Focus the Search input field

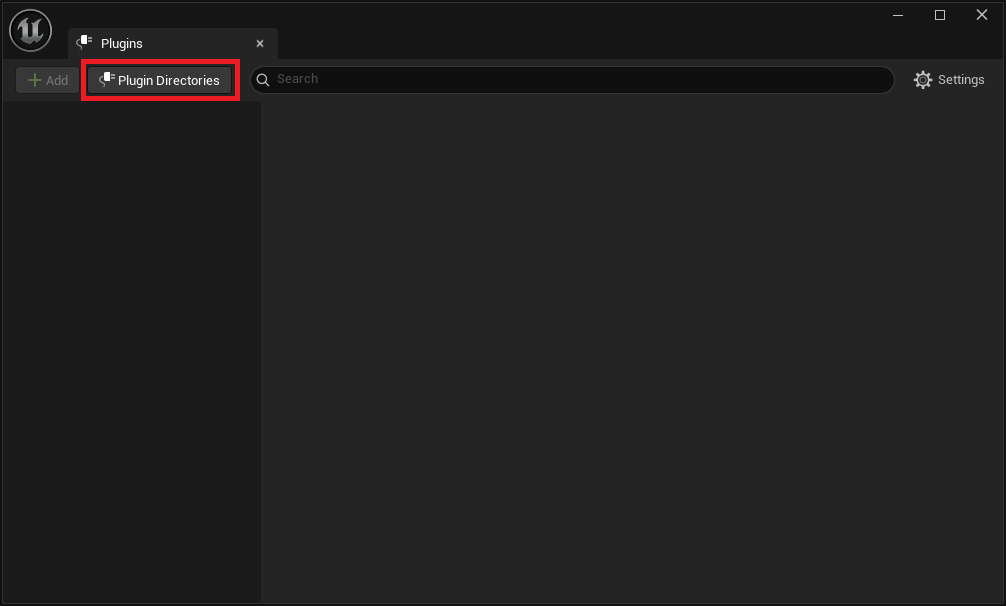580,79
